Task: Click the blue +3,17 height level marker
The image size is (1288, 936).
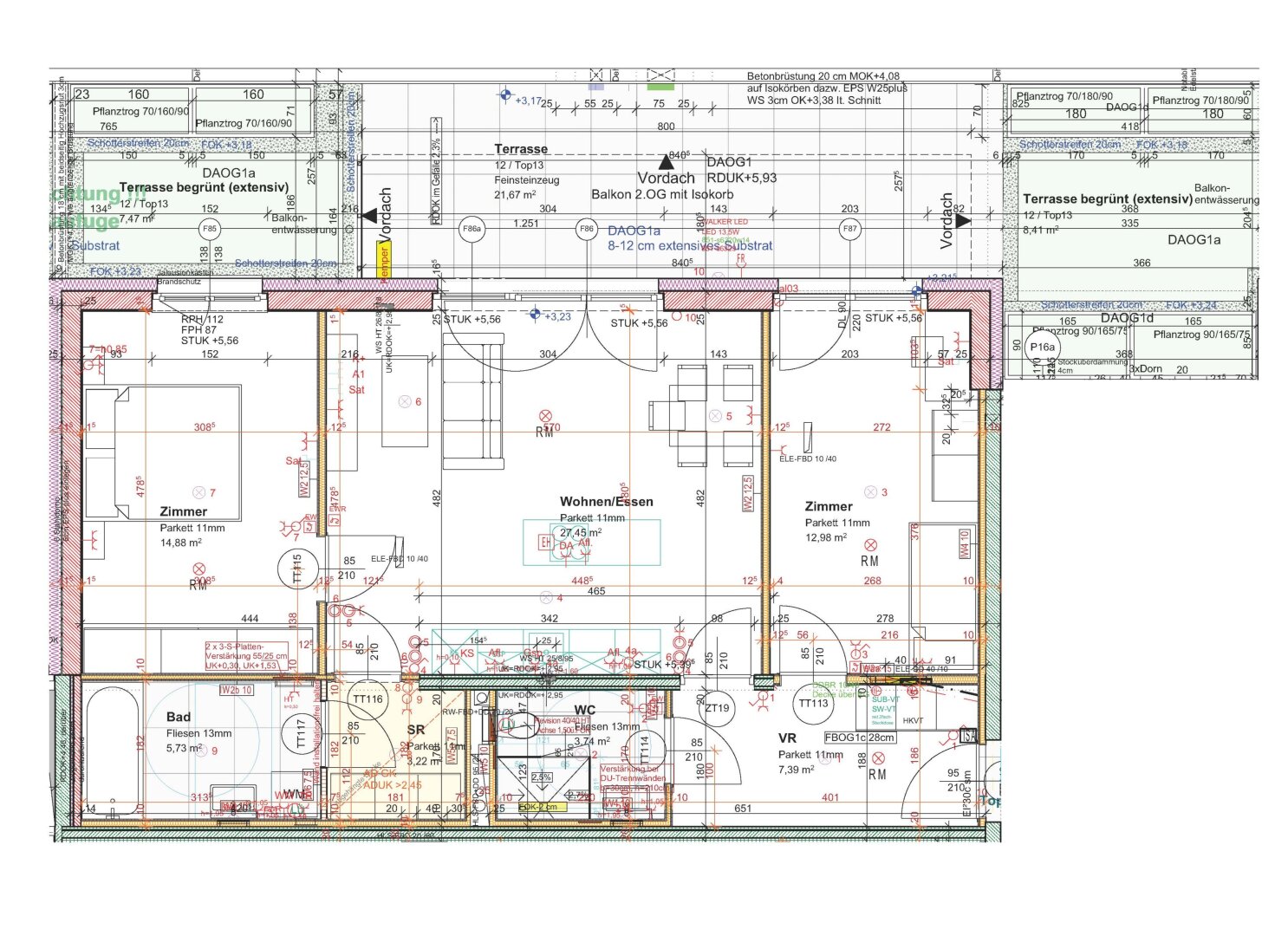Action: pos(505,96)
